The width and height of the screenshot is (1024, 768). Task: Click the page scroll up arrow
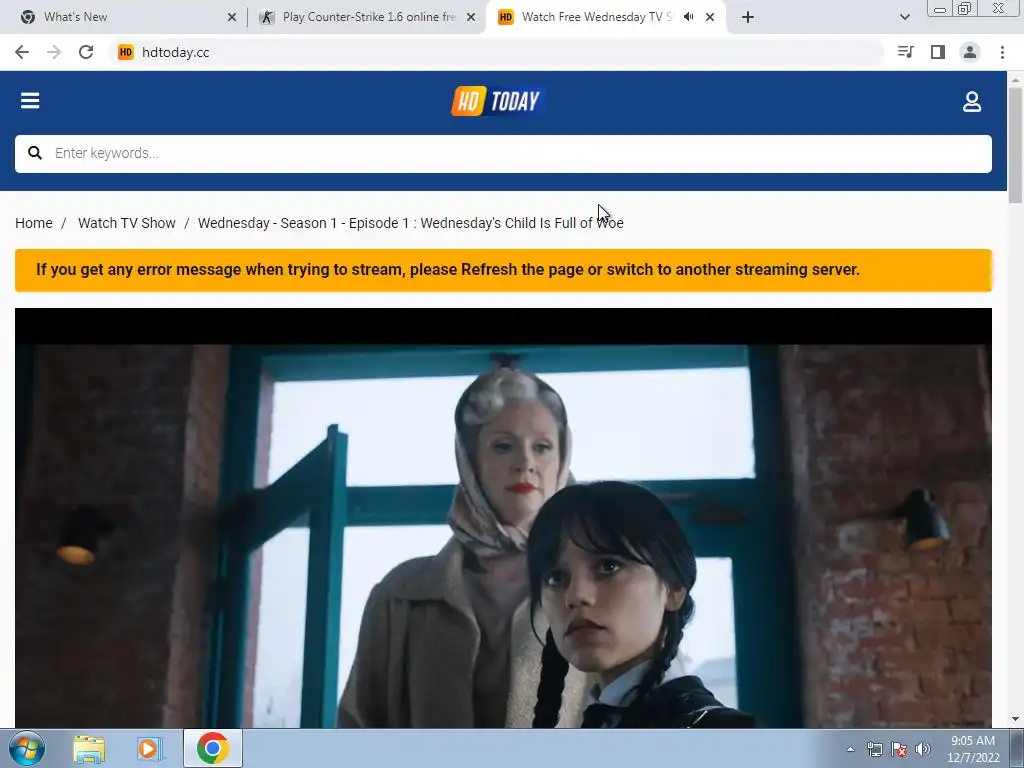click(x=1016, y=79)
